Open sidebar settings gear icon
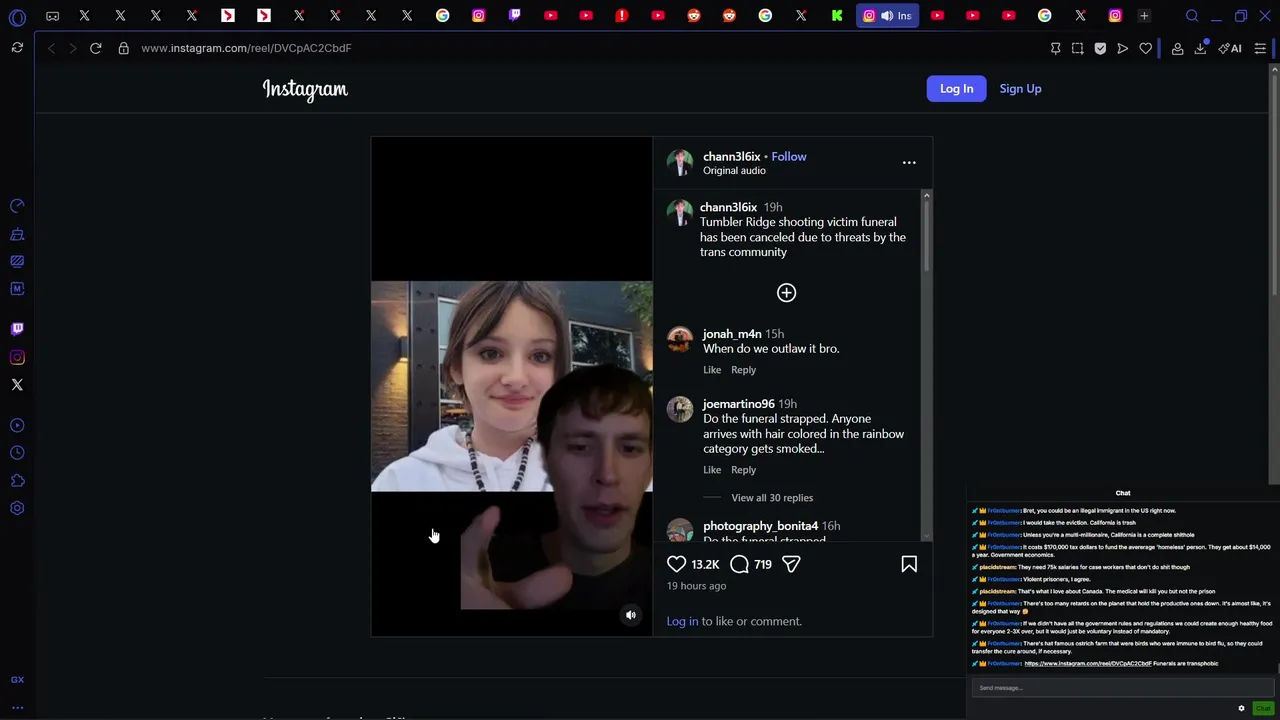Screen dimensions: 1280x720 [x=17, y=508]
